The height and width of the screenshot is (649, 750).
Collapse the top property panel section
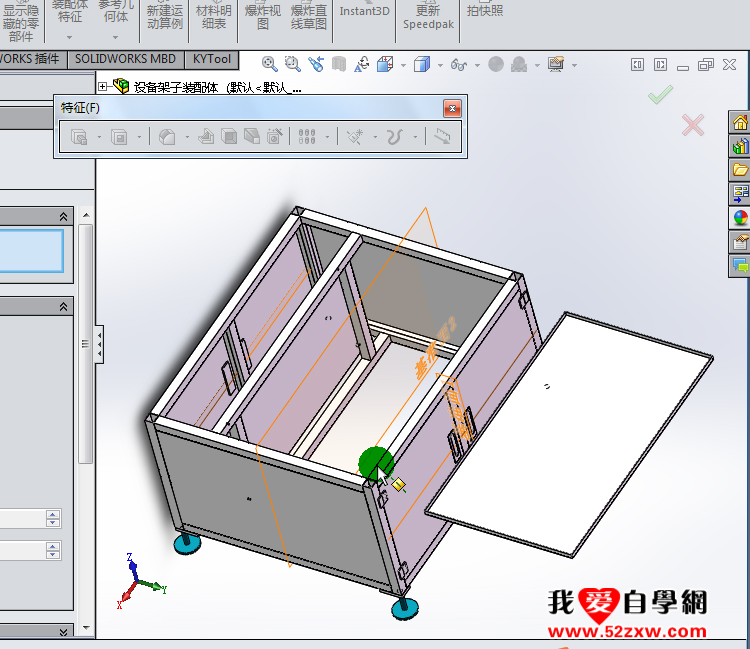click(64, 216)
